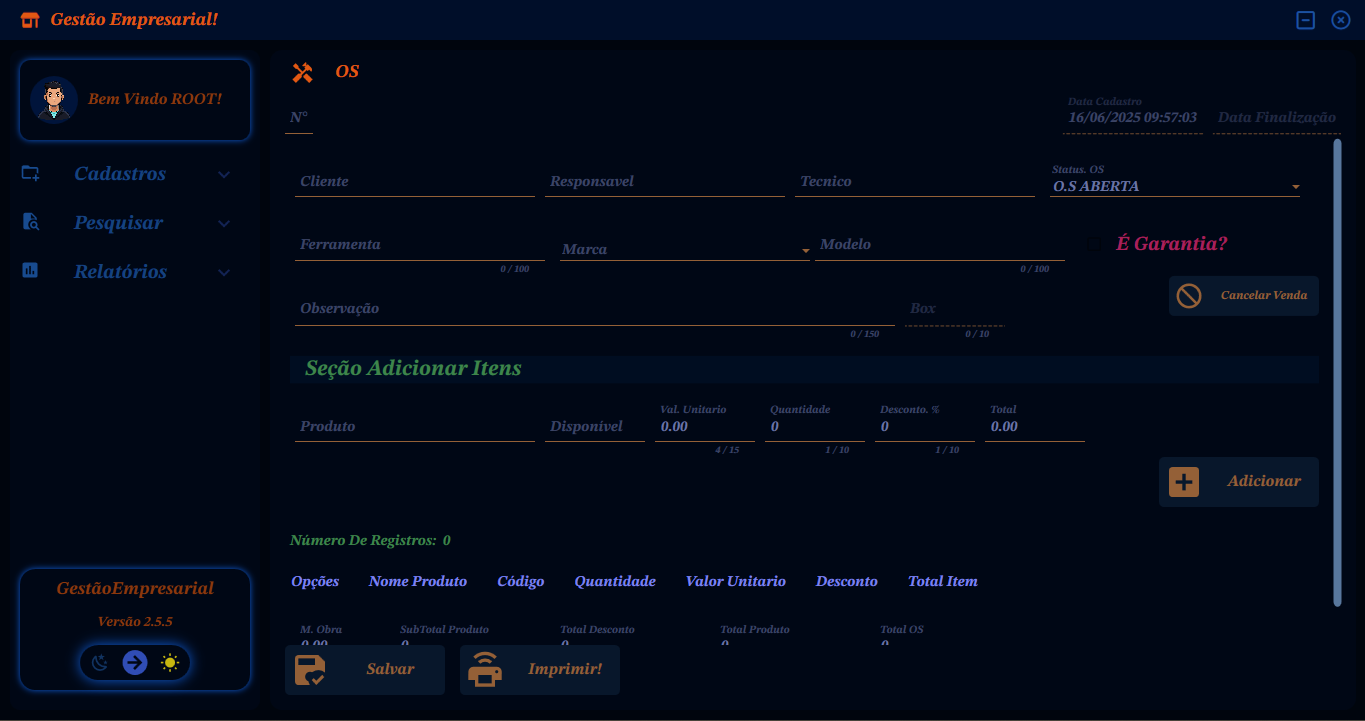Open the Pesquisar menu
Screen dimensions: 1365x721
point(118,223)
